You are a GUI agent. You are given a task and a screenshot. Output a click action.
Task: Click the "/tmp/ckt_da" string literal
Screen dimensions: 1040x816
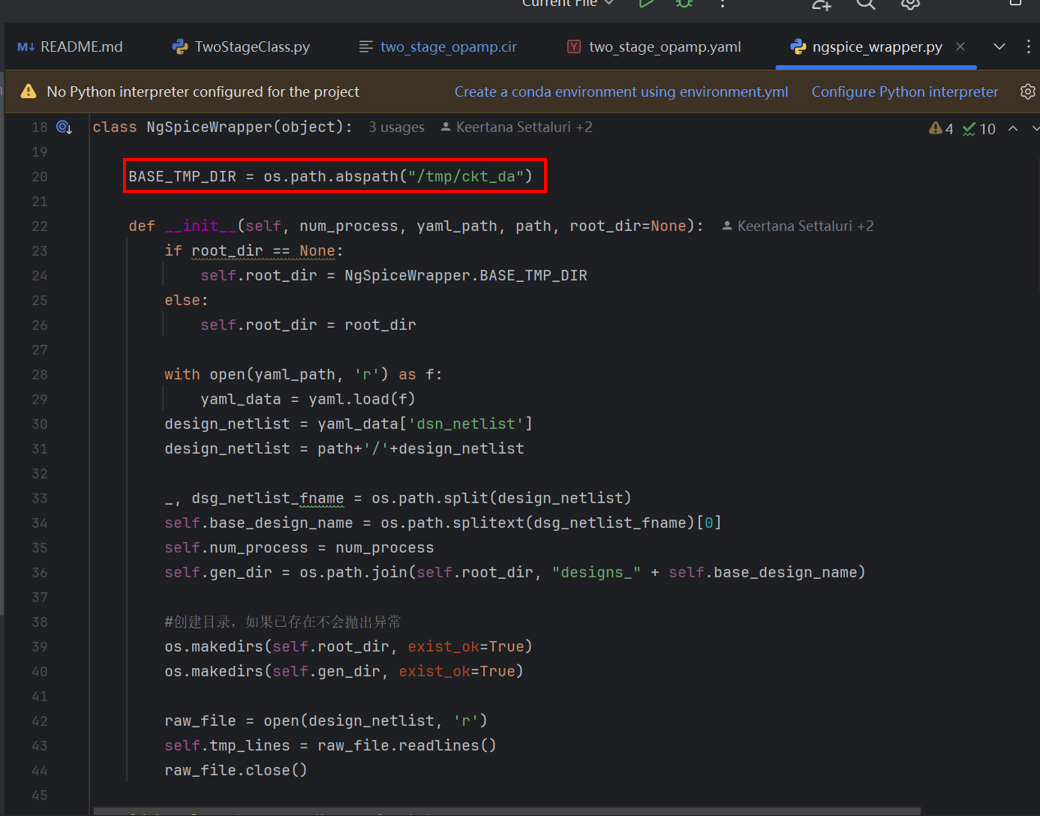pos(466,176)
